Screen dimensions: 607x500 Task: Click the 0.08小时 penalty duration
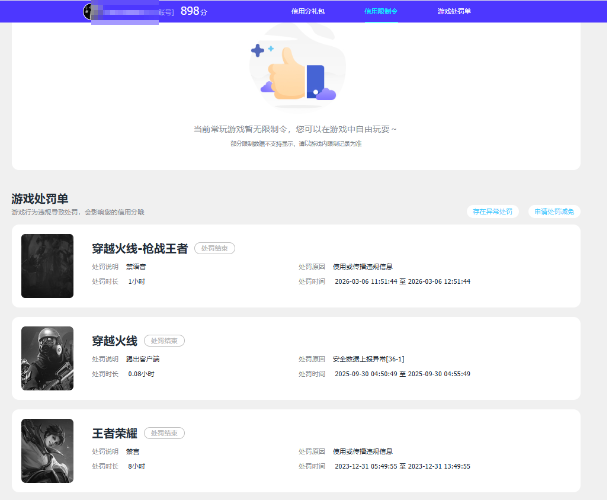coord(141,374)
